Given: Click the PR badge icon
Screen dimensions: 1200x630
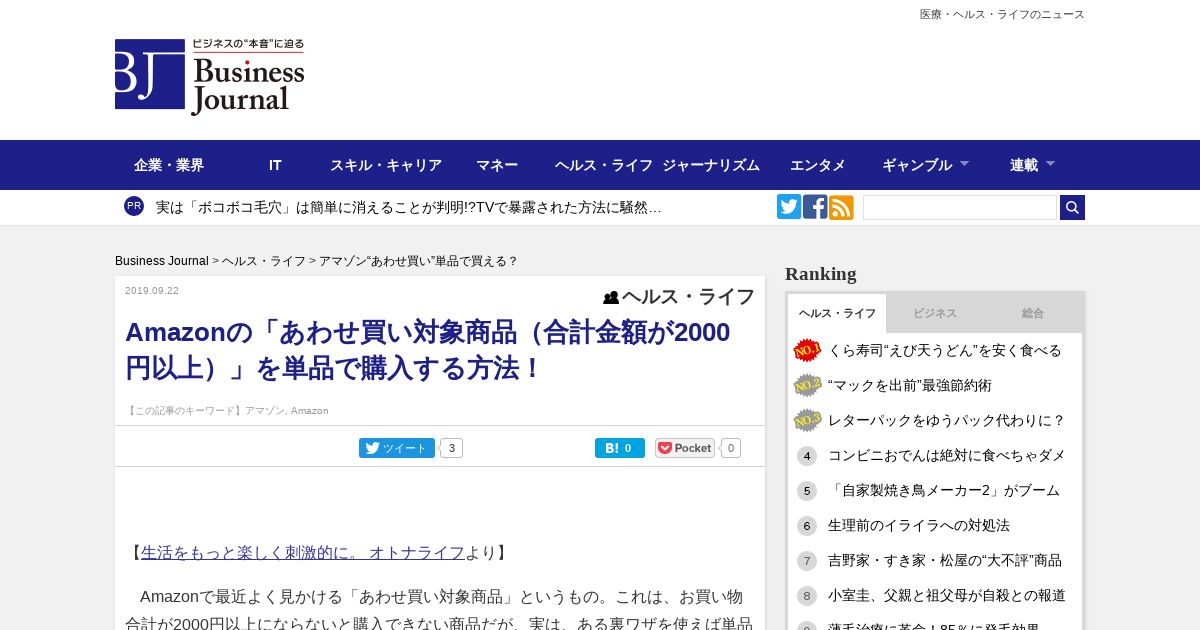Looking at the screenshot, I should [x=134, y=206].
